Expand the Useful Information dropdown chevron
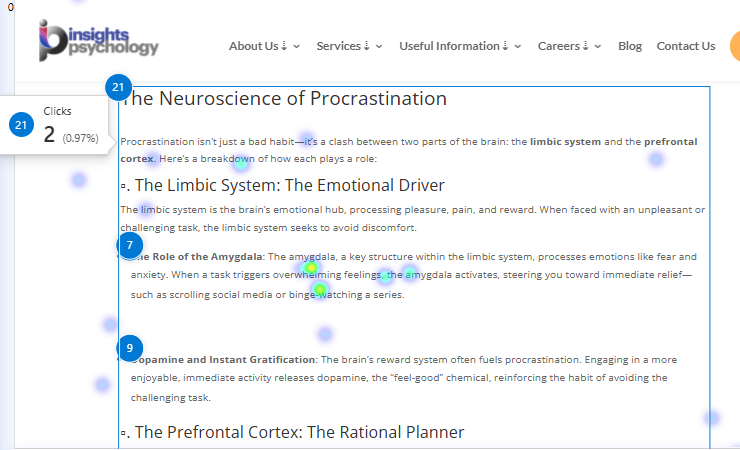This screenshot has width=740, height=450. pos(518,47)
